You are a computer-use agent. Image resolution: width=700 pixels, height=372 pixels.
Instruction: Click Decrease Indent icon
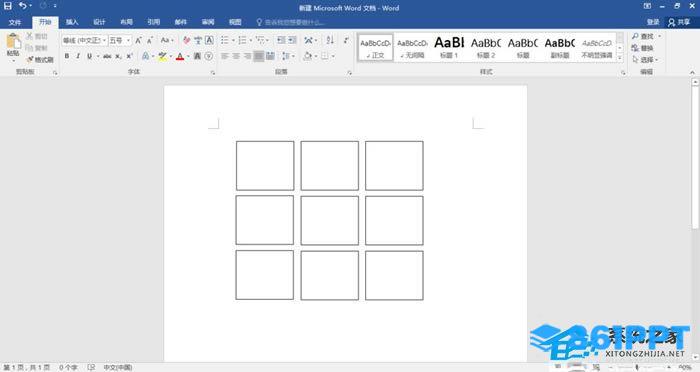(281, 41)
